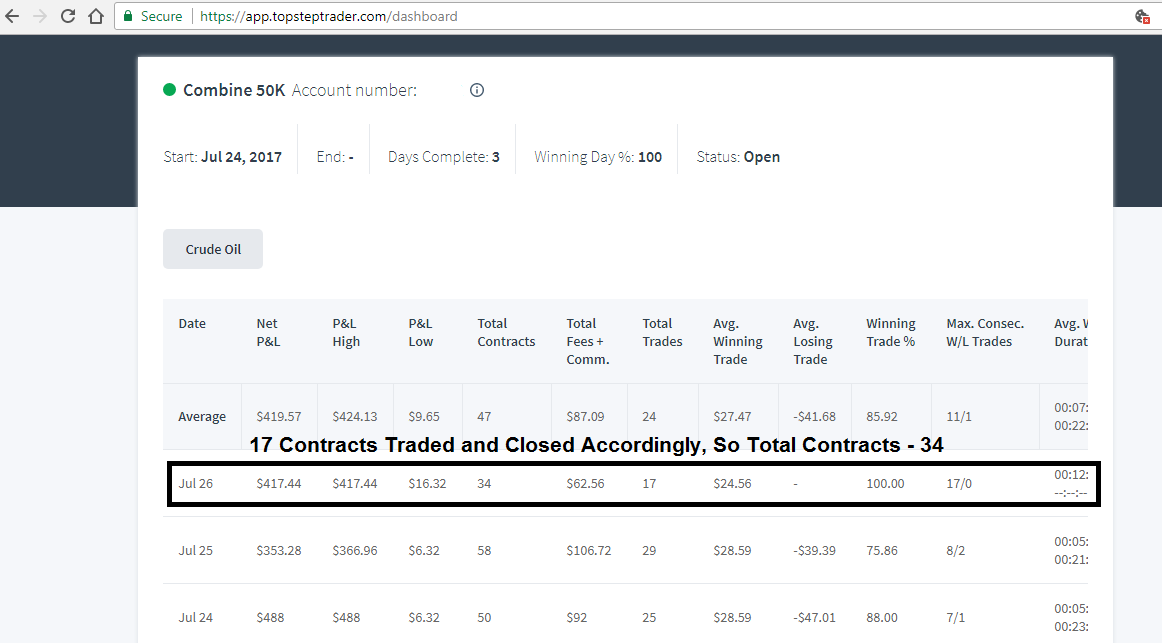This screenshot has width=1162, height=643.
Task: Click the Total Contracts column header
Action: (x=506, y=333)
